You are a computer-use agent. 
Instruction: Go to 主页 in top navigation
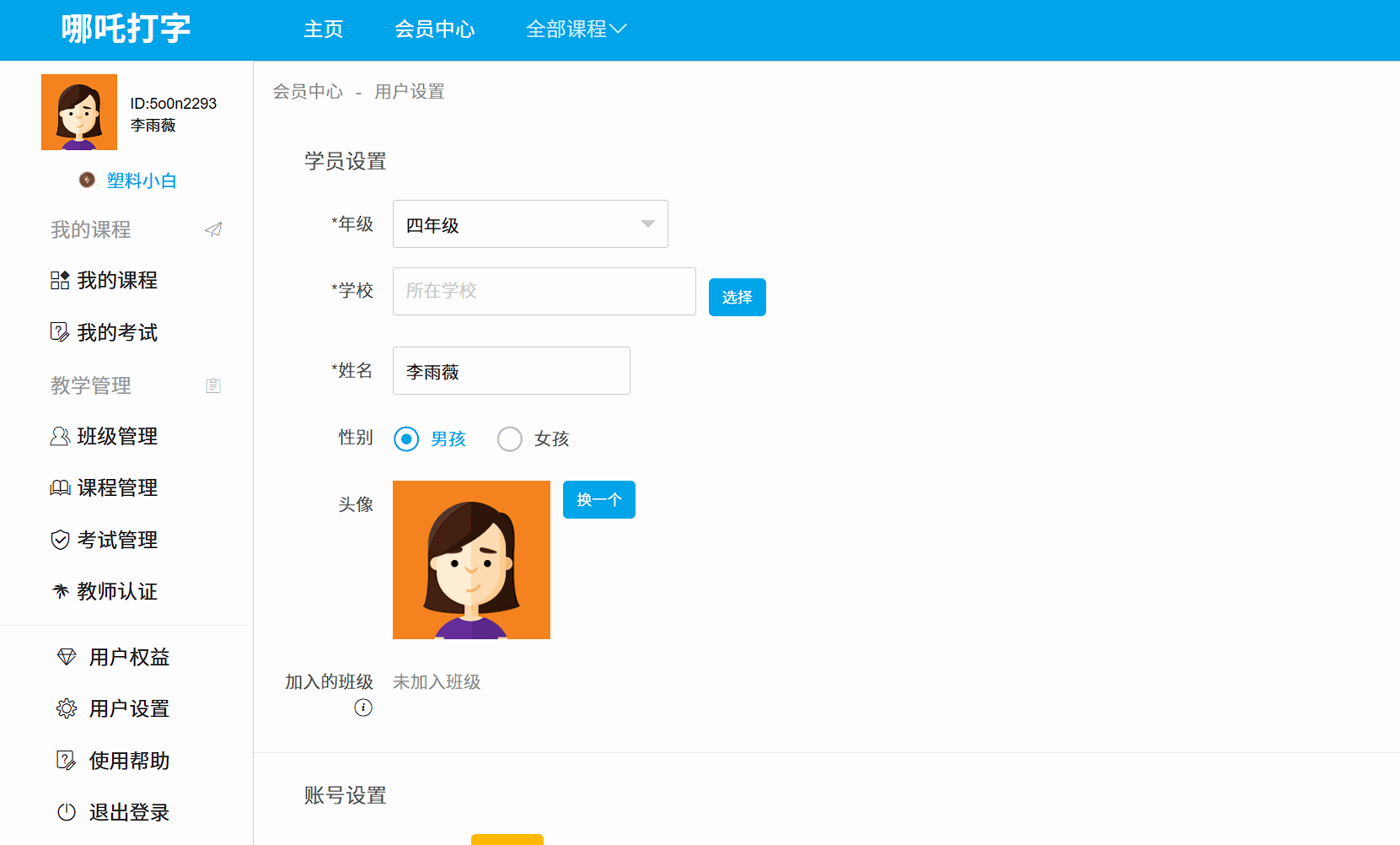click(324, 30)
